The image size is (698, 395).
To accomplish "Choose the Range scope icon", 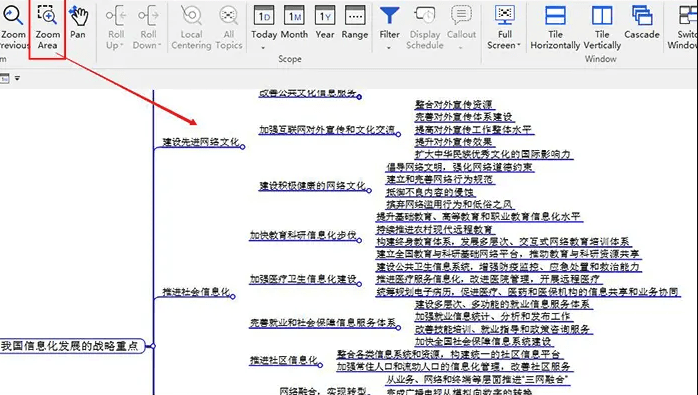I will (x=355, y=22).
